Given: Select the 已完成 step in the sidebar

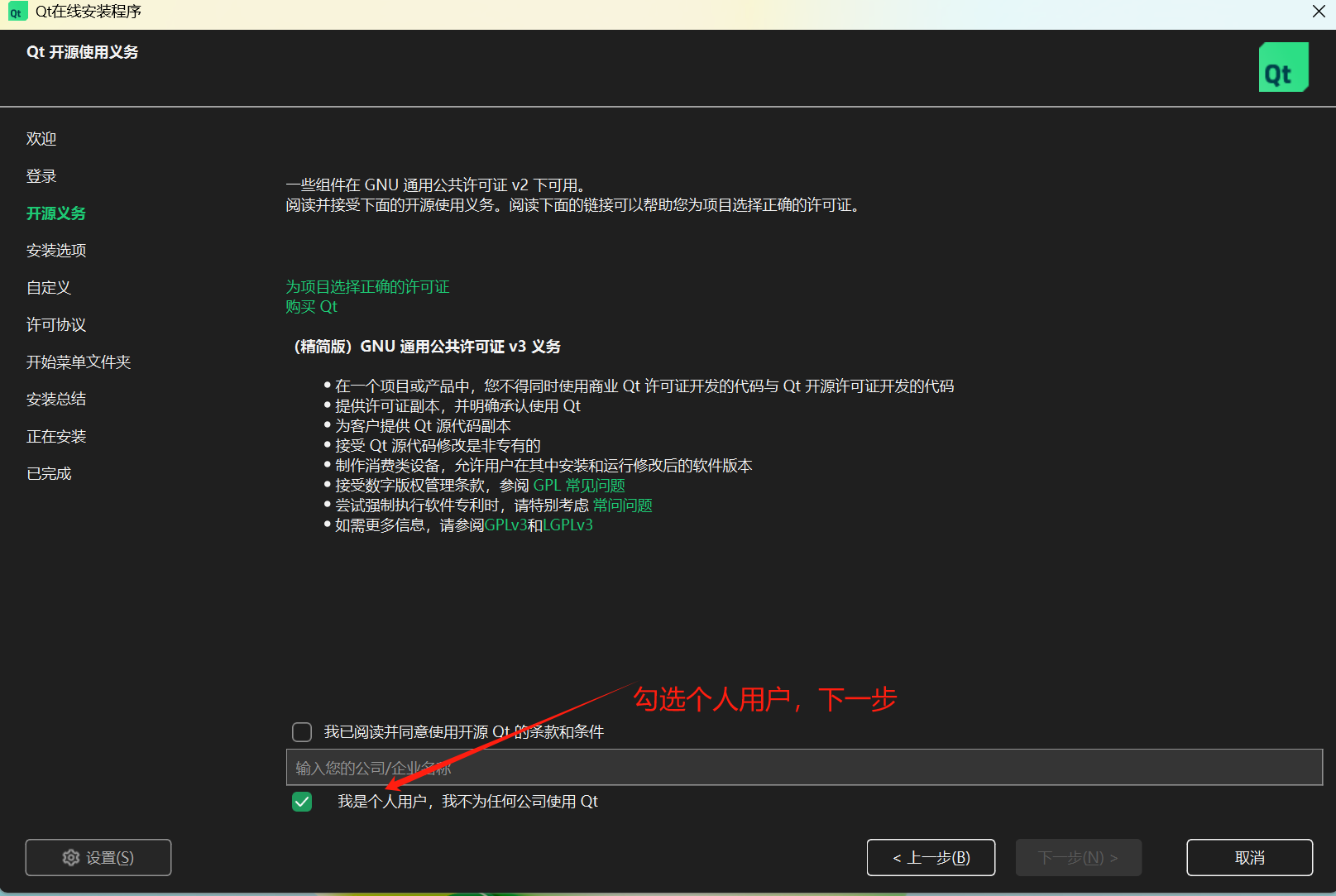Looking at the screenshot, I should click(49, 474).
